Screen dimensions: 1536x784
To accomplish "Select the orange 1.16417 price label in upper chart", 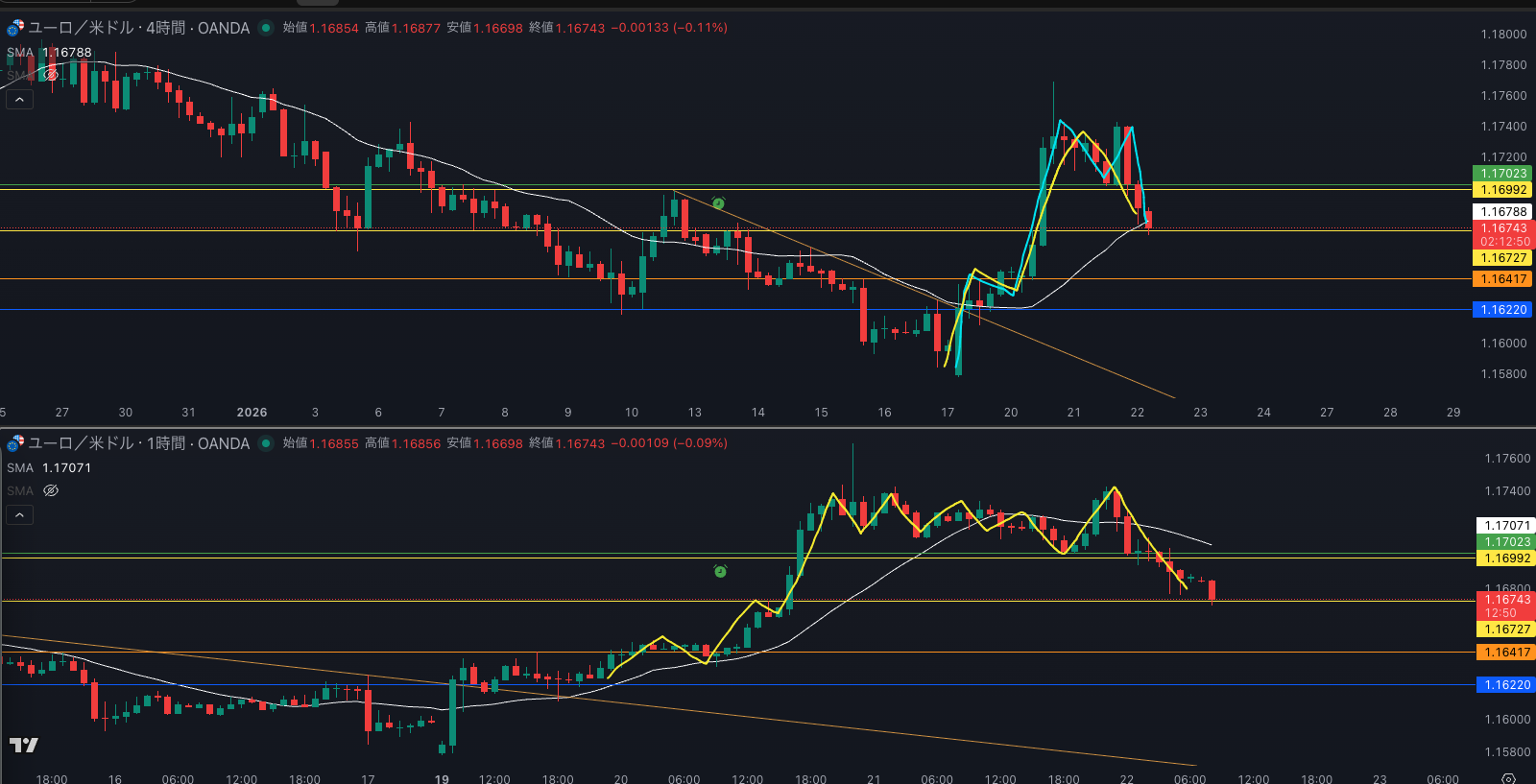I will click(x=1502, y=279).
